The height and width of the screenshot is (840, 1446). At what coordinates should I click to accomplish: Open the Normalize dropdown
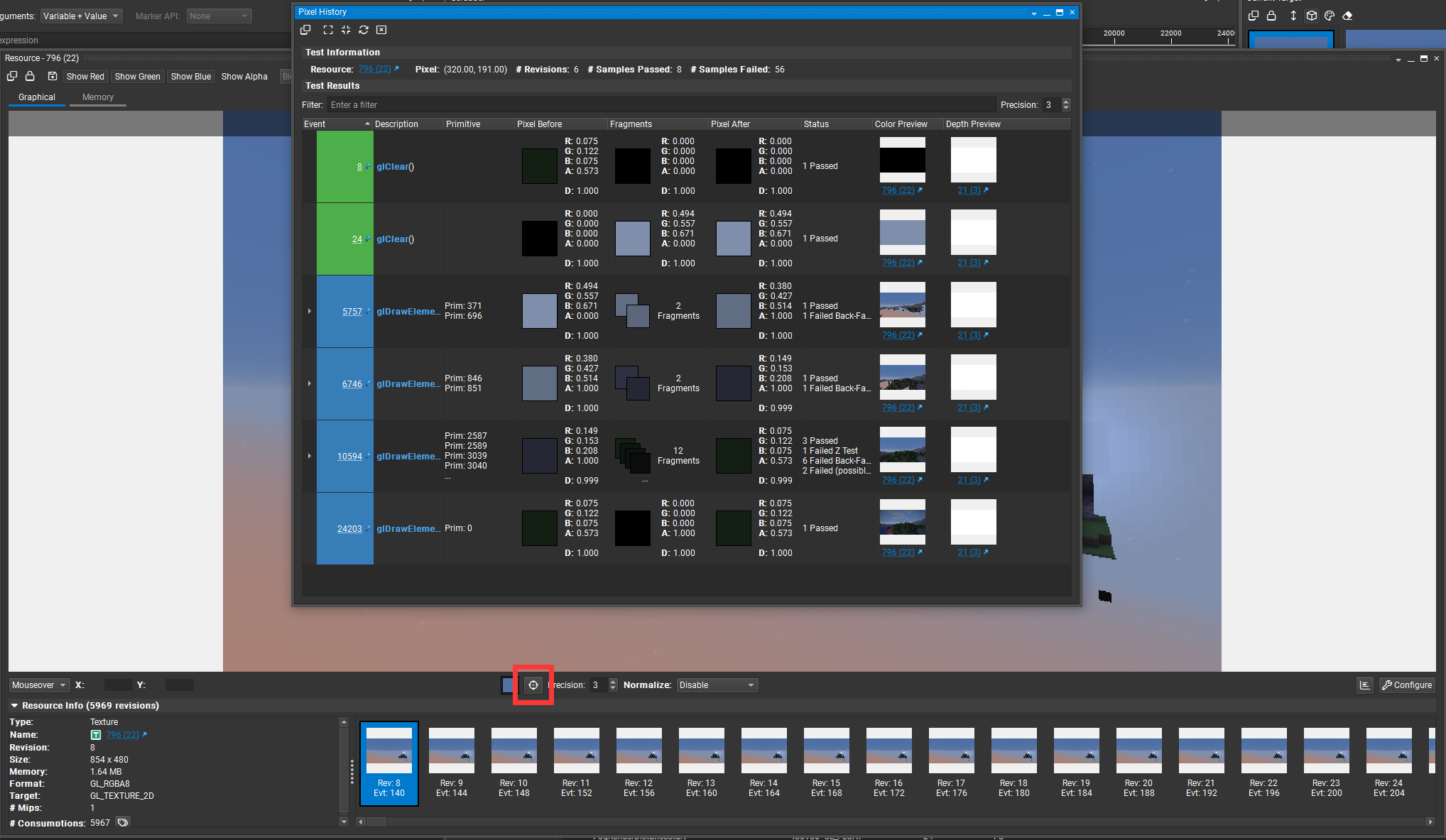pos(717,685)
